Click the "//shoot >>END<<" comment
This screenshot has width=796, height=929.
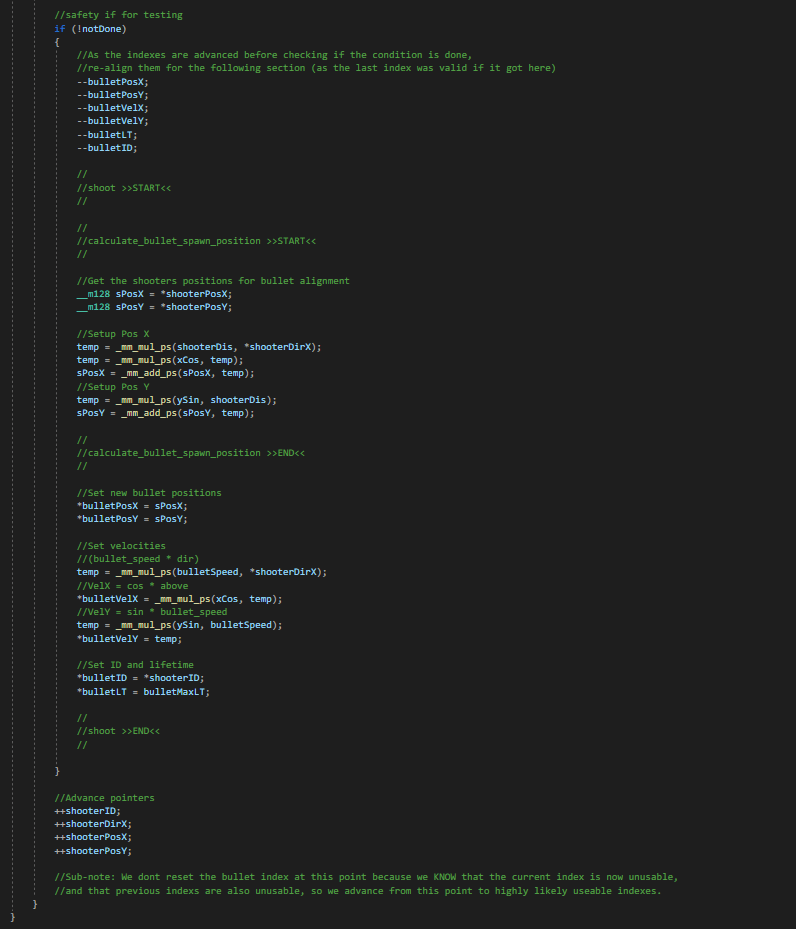118,731
